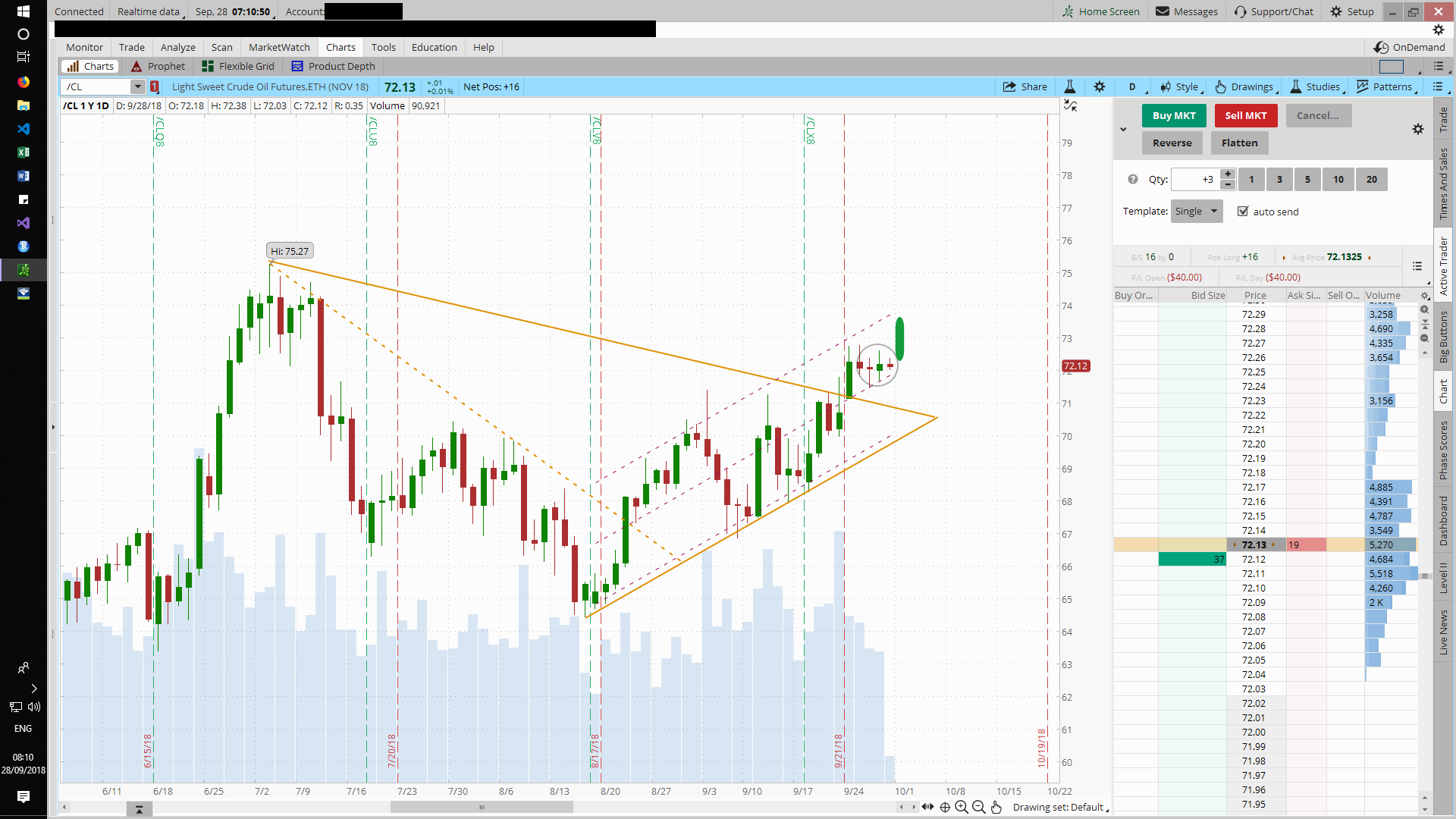Viewport: 1456px width, 819px height.
Task: Set quantity preset to 20
Action: [x=1372, y=179]
